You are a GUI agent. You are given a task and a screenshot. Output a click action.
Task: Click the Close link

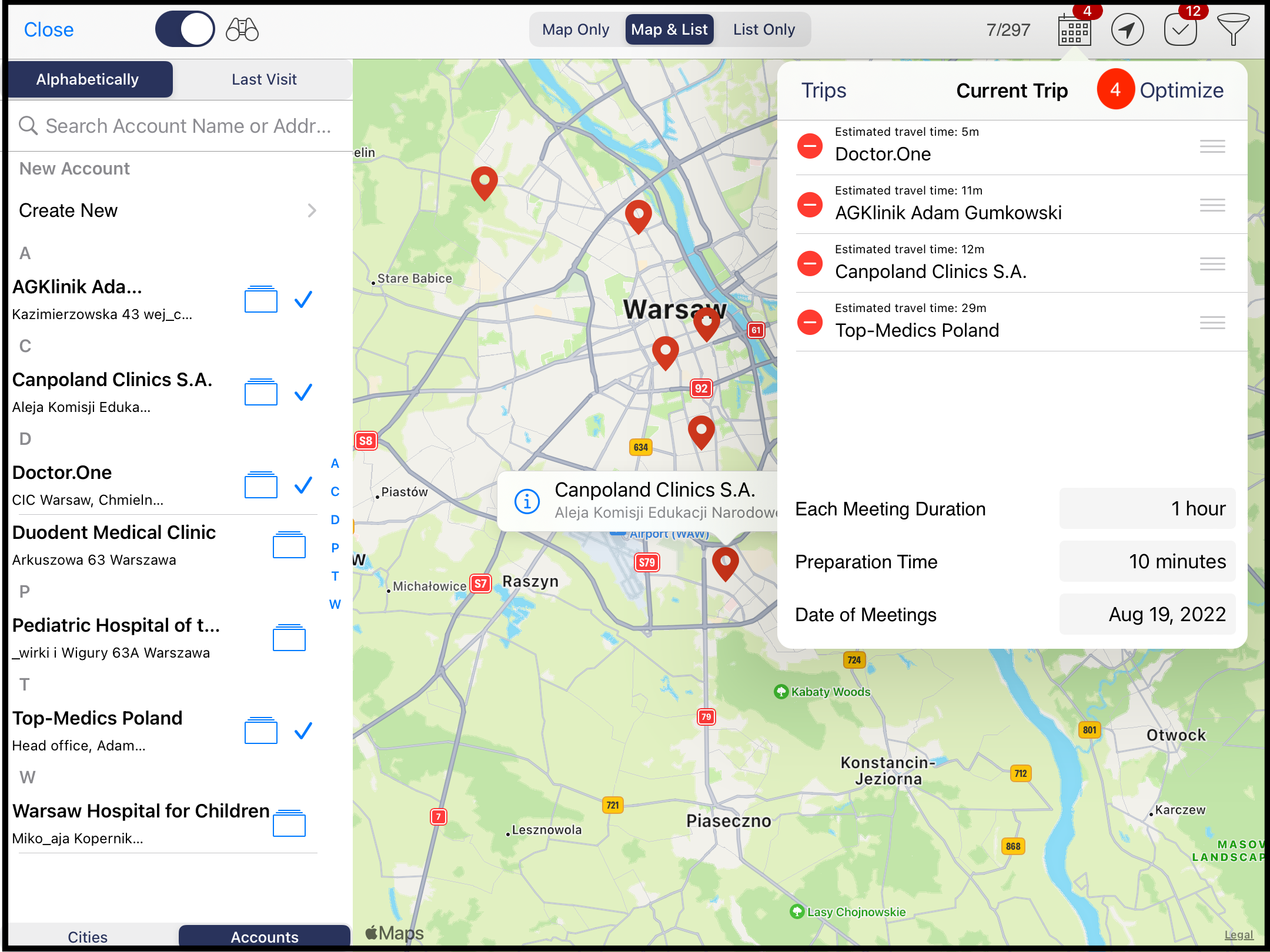pos(49,29)
